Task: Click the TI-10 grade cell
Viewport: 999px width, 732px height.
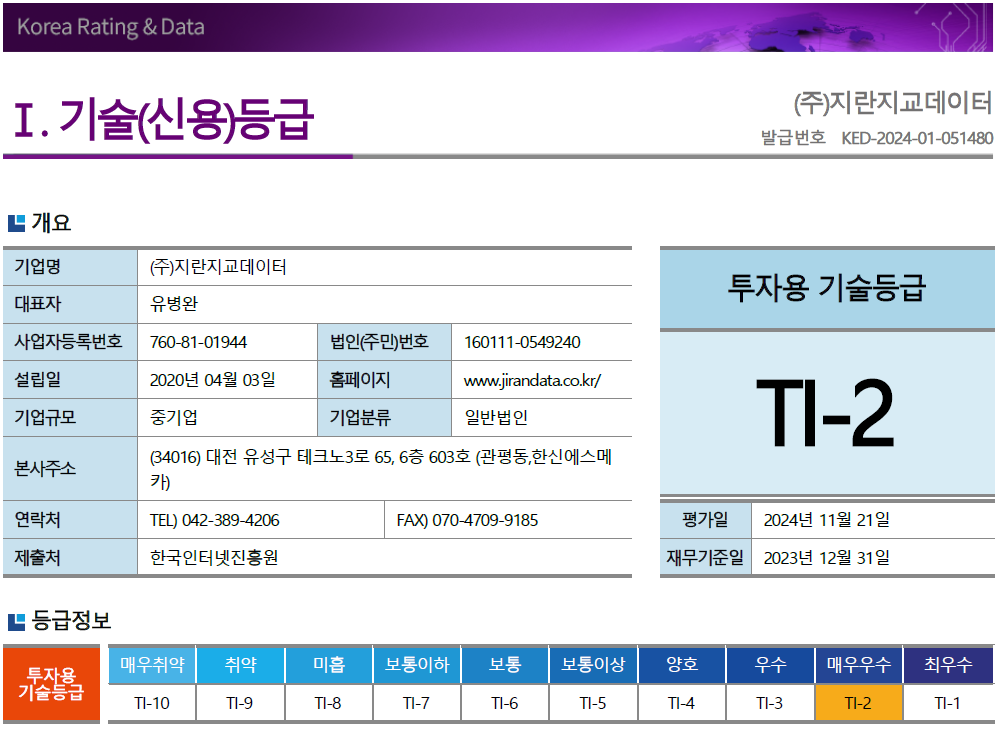Action: [152, 702]
